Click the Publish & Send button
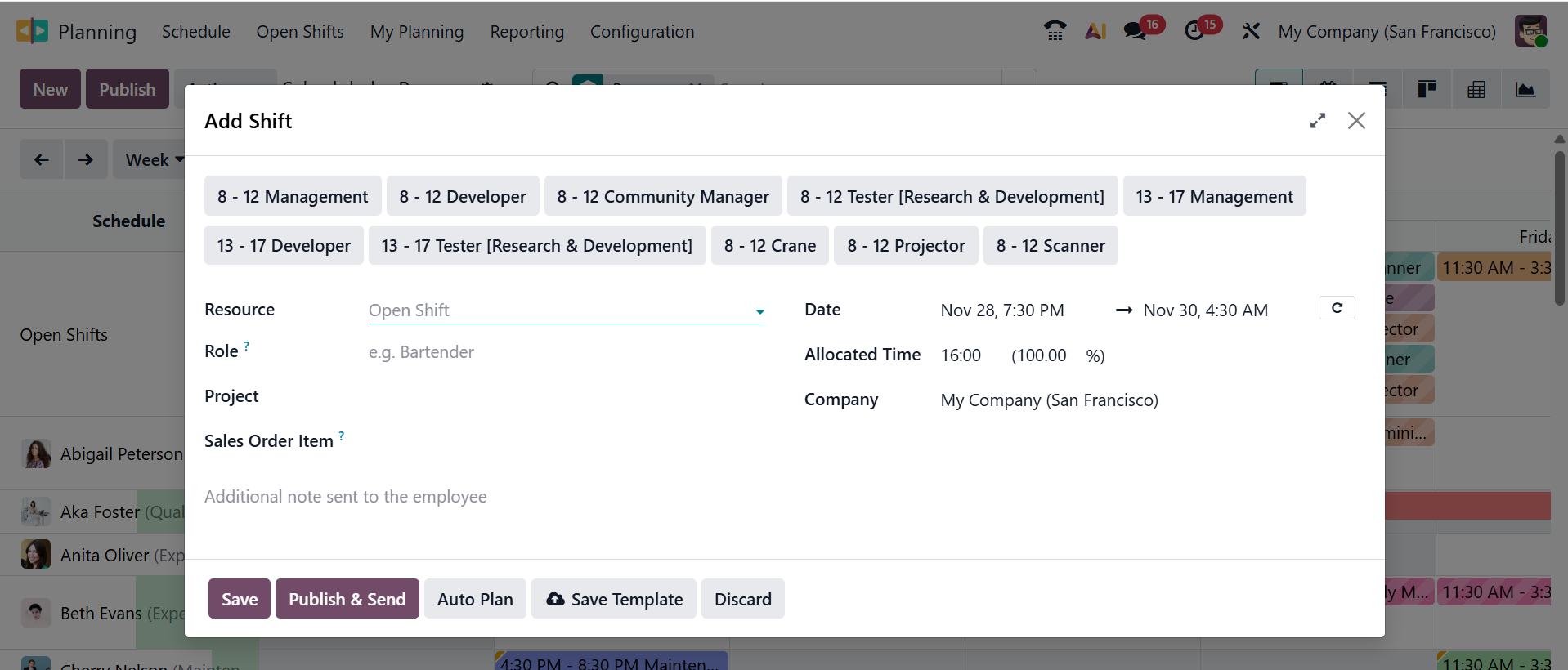Screen dimensions: 1568x670 pos(347,599)
